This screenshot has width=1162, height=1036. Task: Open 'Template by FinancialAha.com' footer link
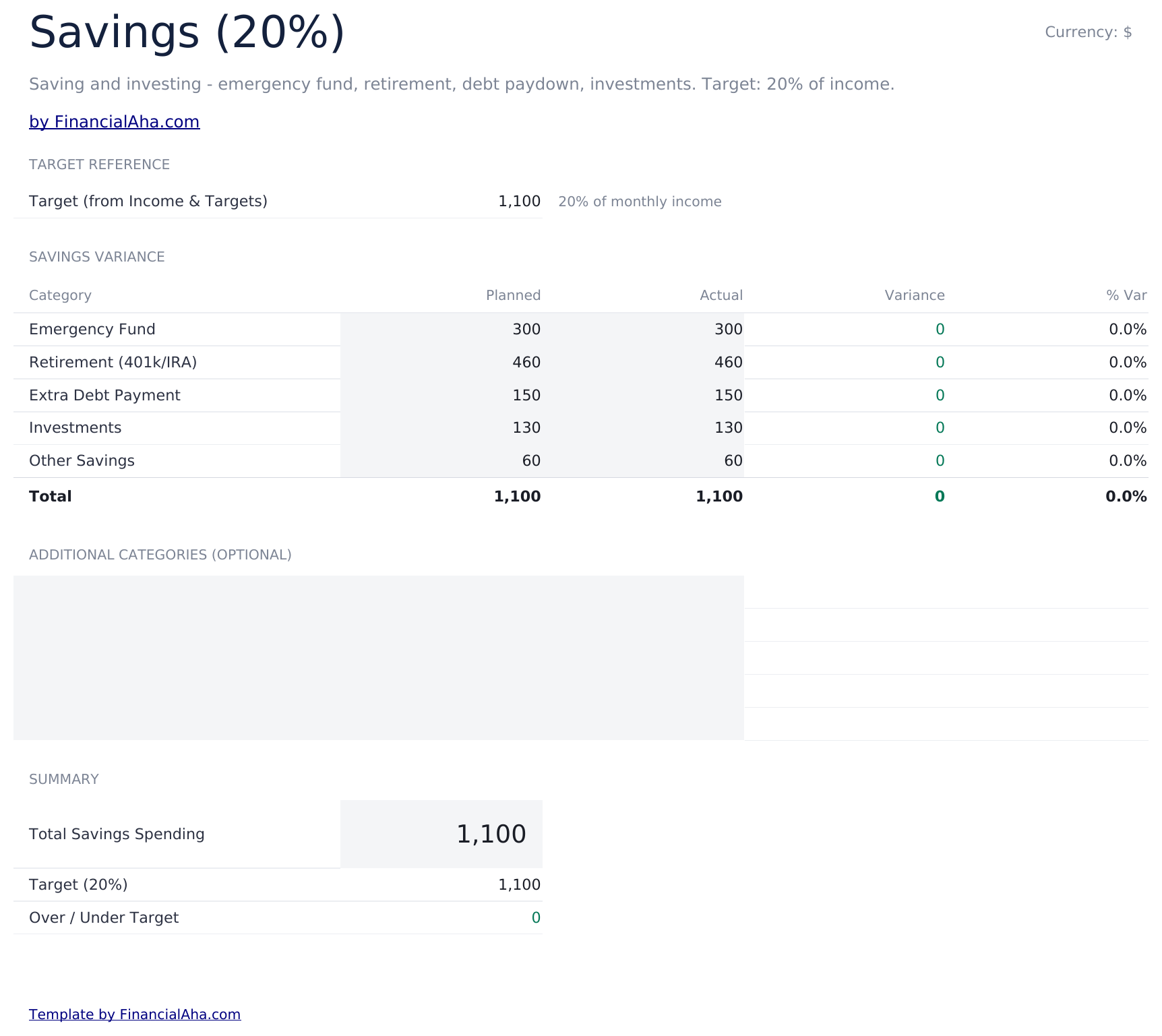135,1014
